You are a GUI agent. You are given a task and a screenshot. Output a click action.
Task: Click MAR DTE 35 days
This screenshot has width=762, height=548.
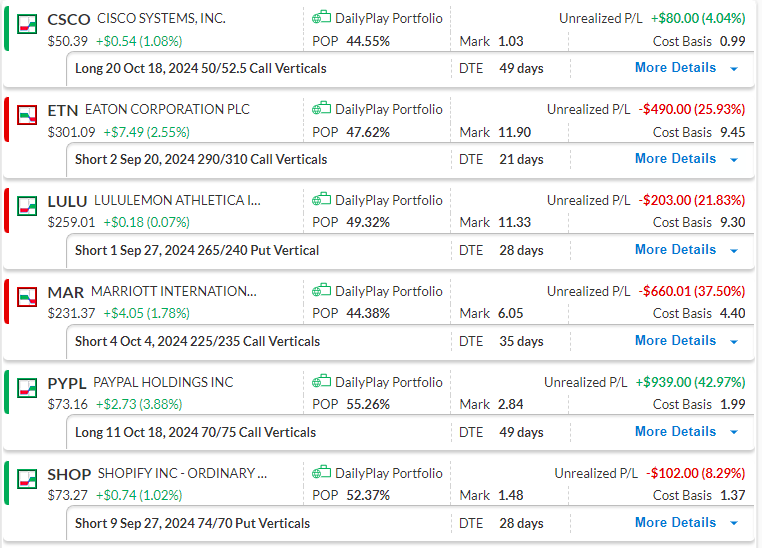point(521,342)
